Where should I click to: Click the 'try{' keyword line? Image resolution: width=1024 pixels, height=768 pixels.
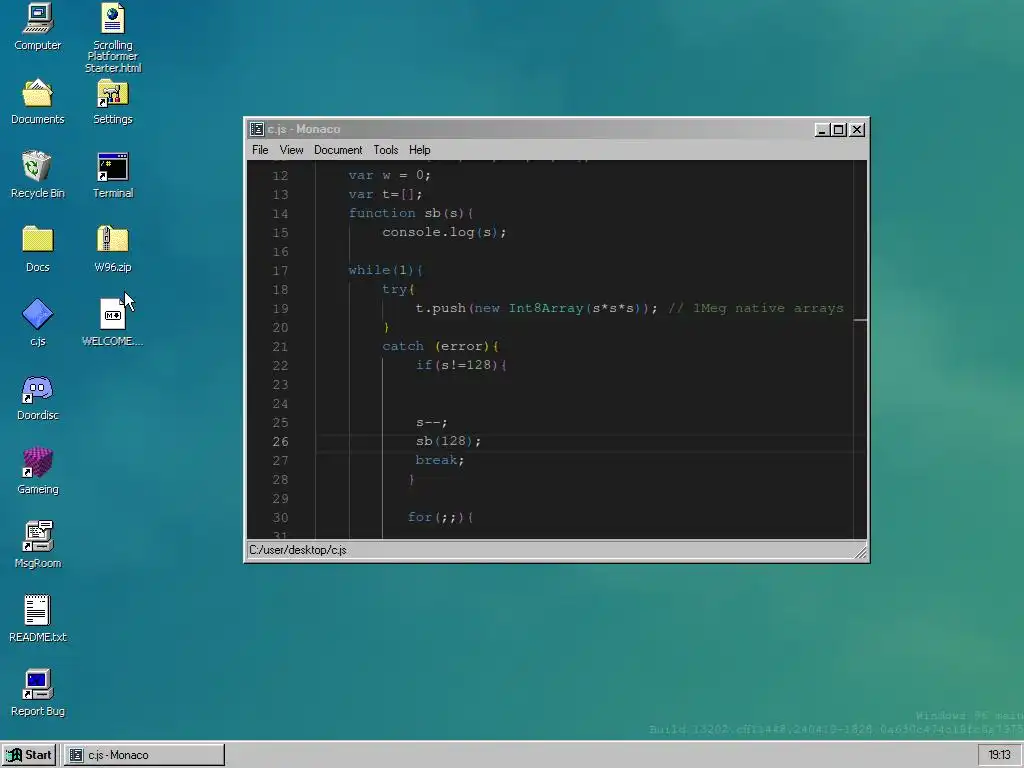click(398, 289)
